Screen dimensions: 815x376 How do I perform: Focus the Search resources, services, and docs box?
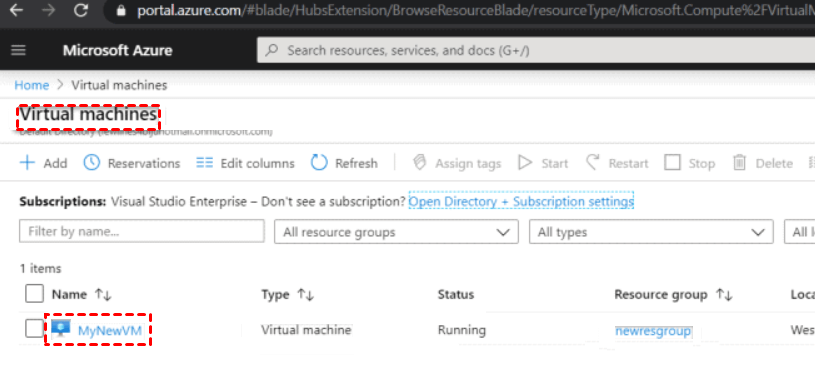(x=536, y=50)
